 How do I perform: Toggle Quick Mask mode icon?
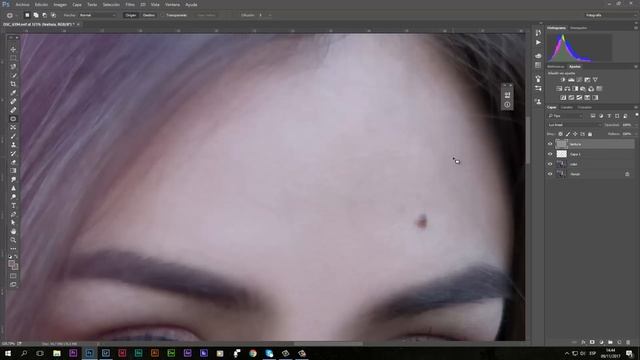[x=13, y=276]
